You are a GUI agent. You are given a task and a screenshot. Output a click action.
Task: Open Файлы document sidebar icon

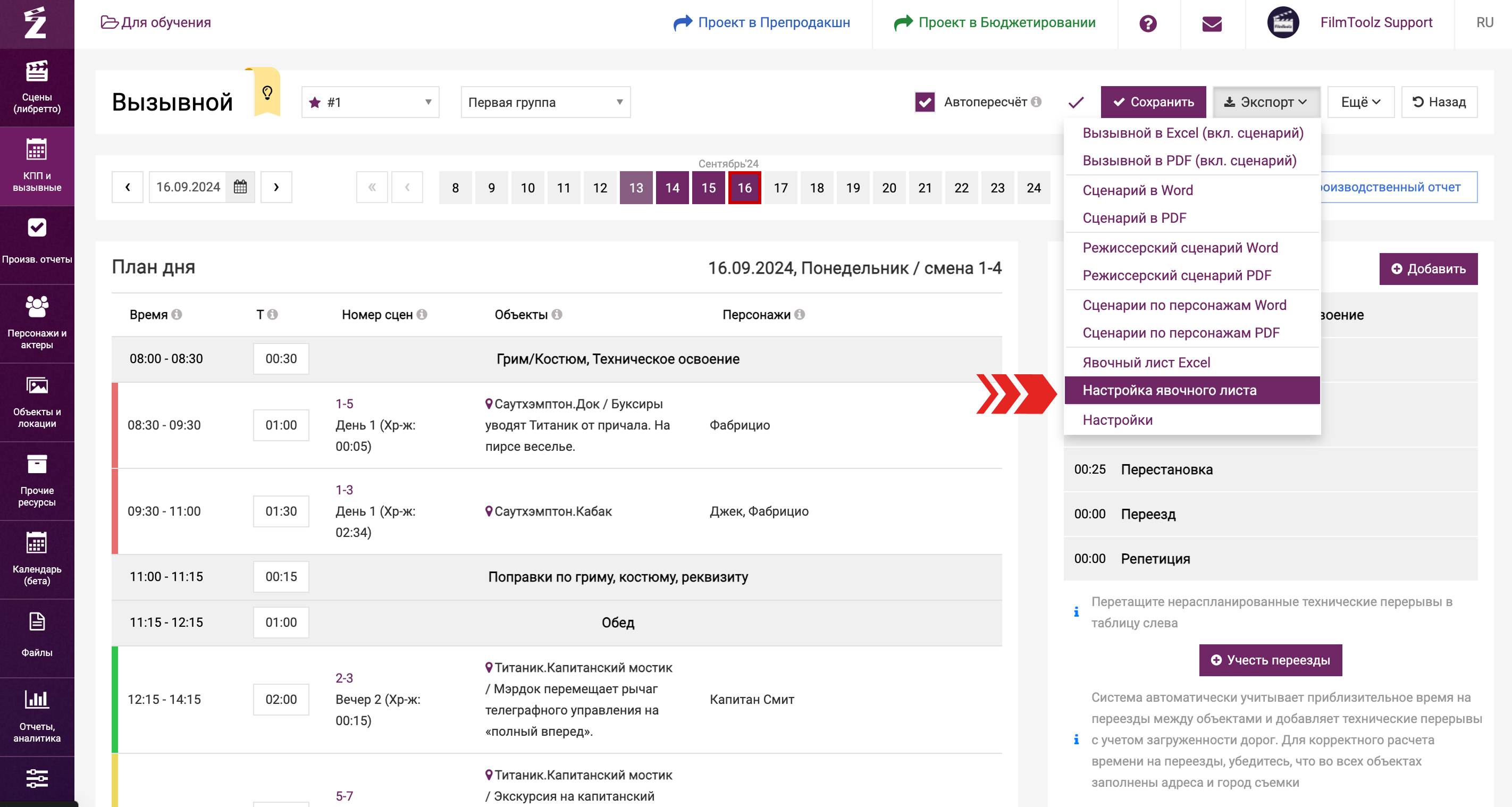click(36, 621)
